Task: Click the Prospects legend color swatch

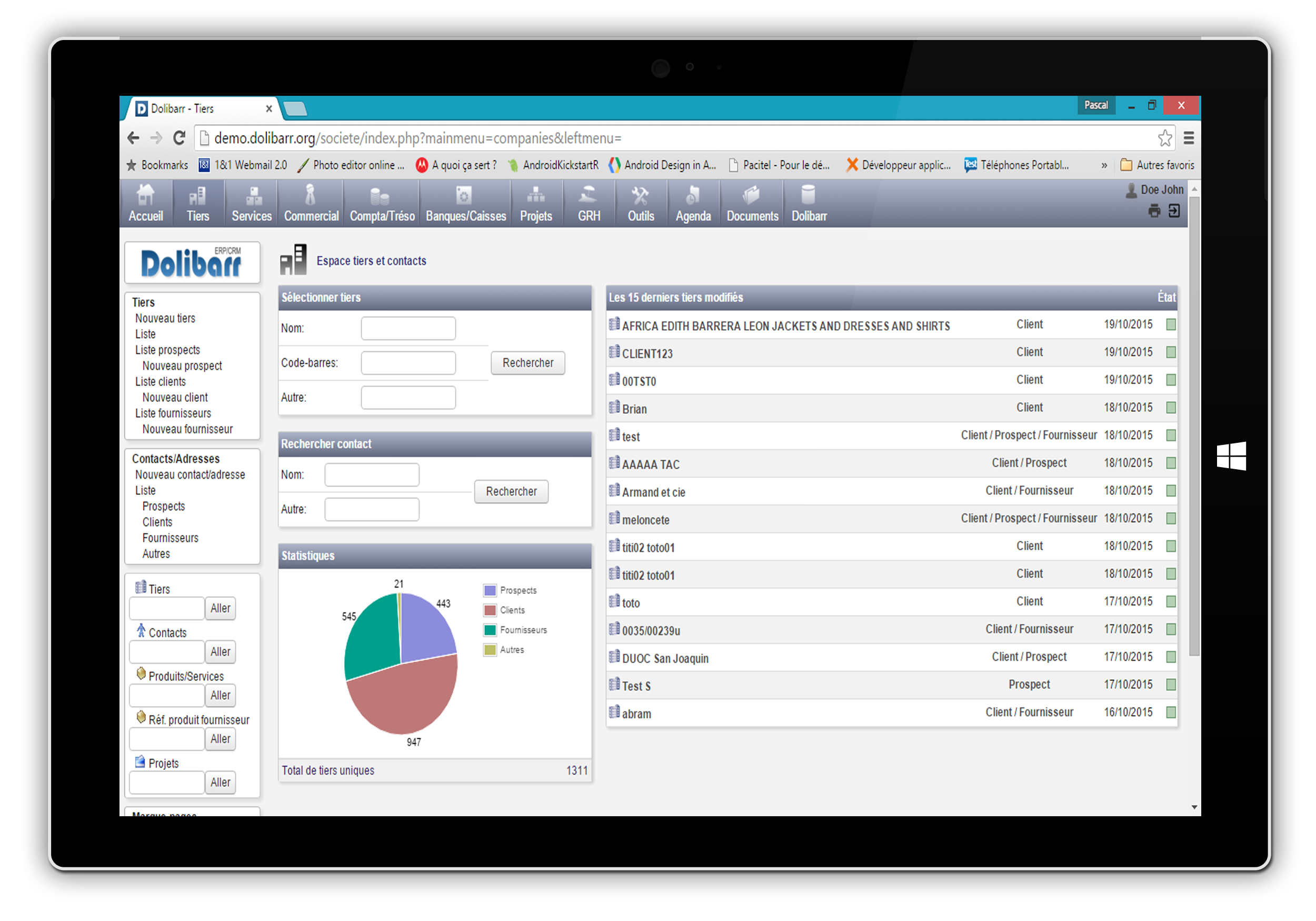Action: [490, 591]
